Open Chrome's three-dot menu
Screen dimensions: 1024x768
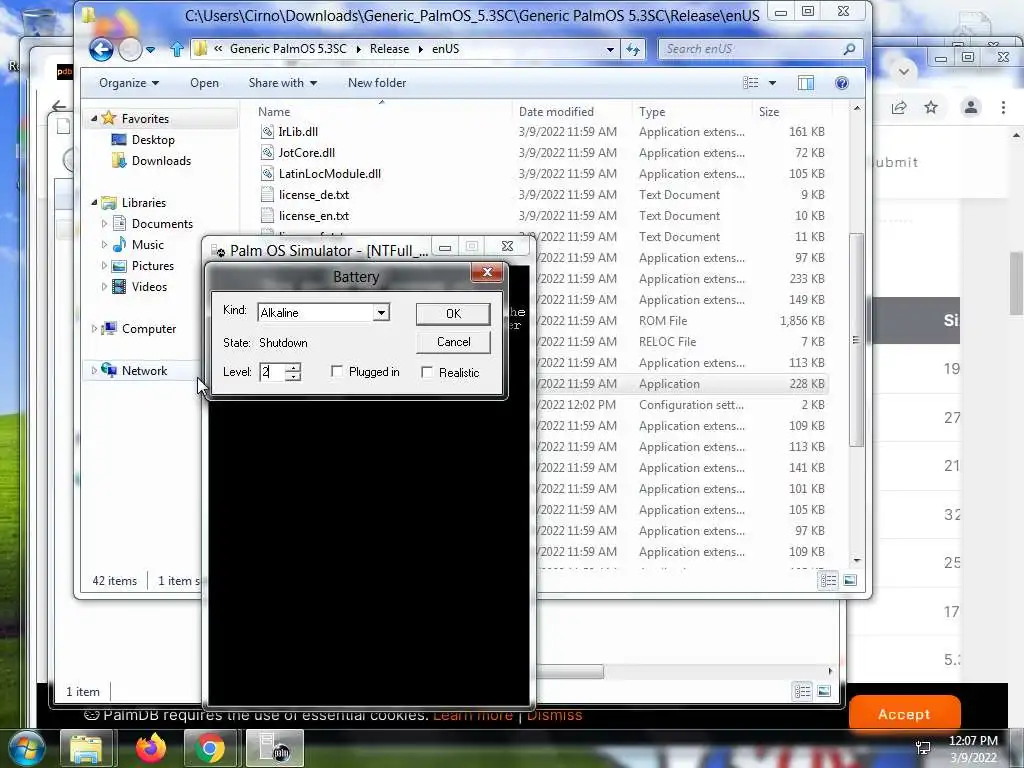pyautogui.click(x=1003, y=108)
